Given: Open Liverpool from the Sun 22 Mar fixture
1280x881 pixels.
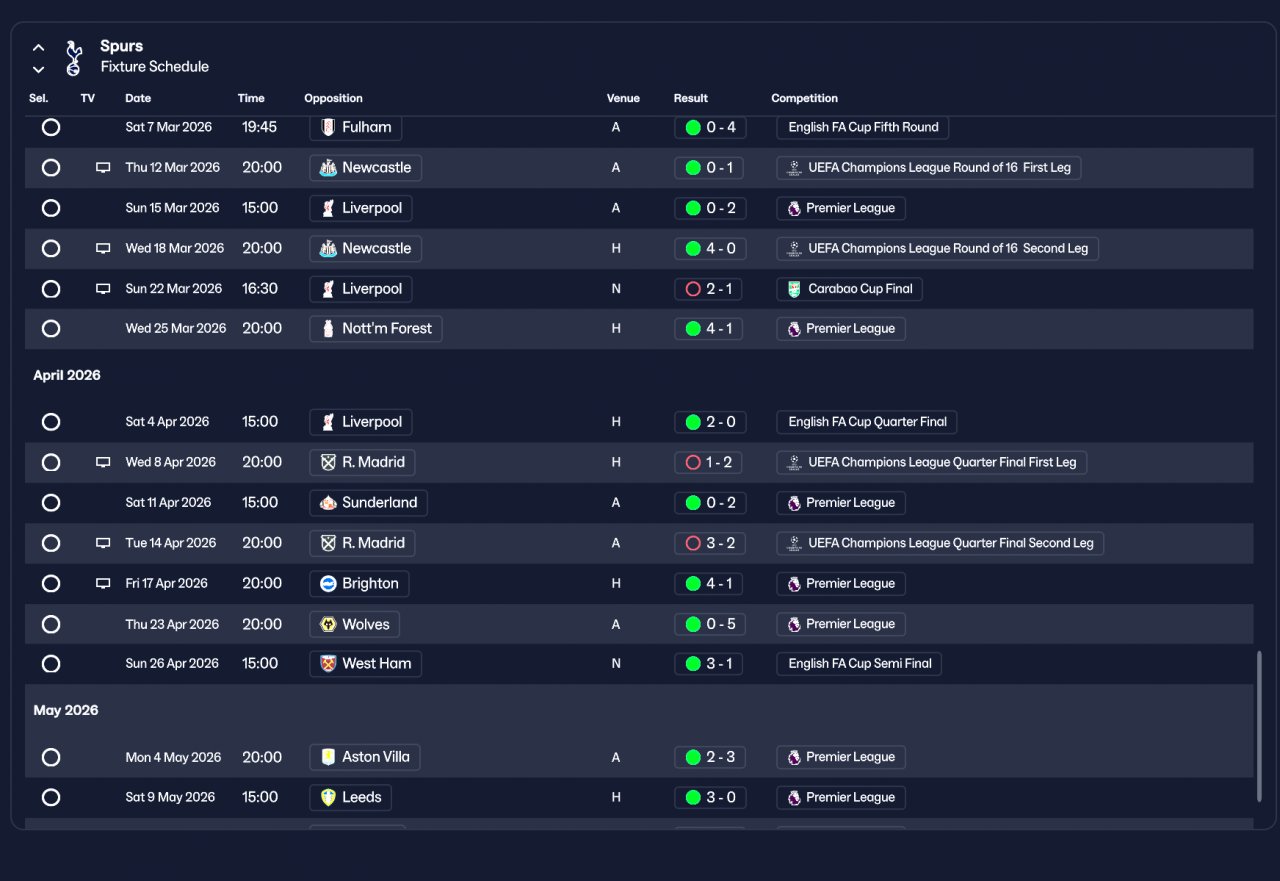Looking at the screenshot, I should [361, 289].
